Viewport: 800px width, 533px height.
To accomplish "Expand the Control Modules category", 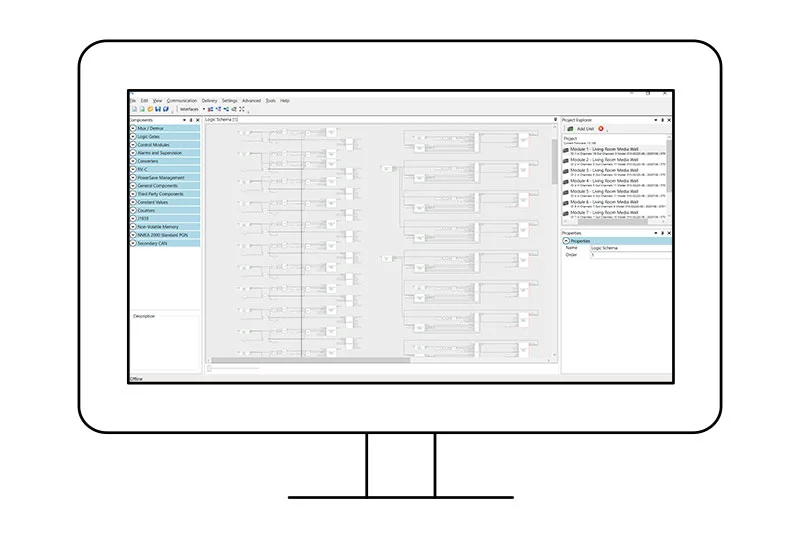I will tap(133, 145).
